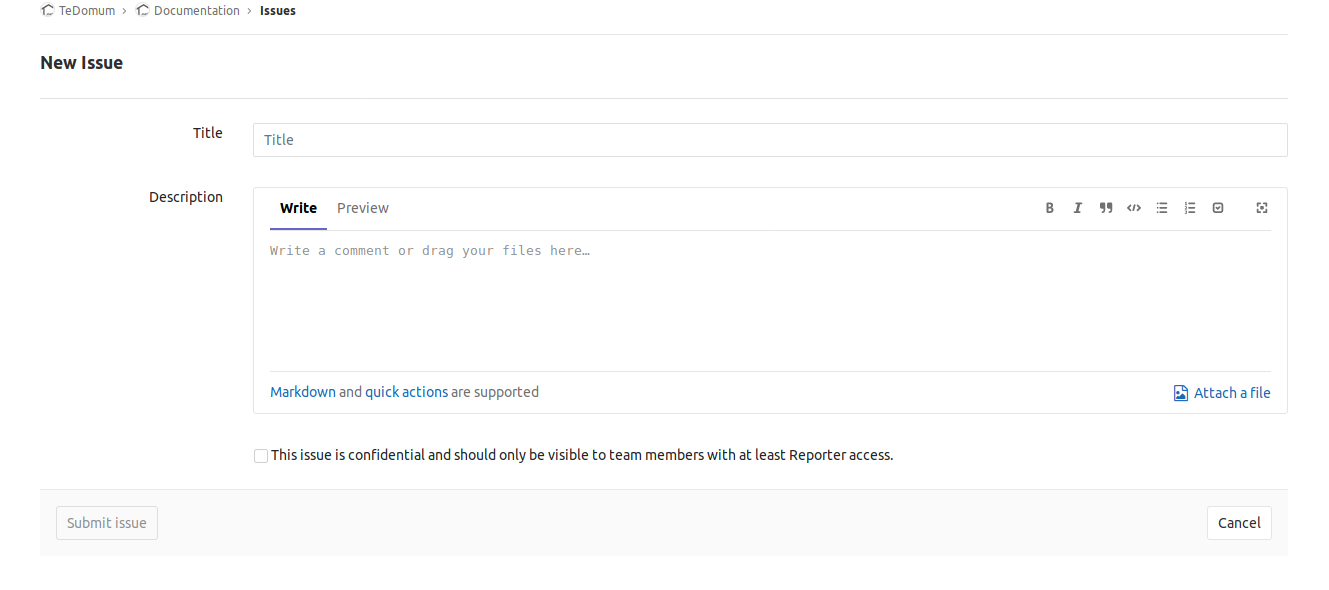Apply bold formatting in description toolbar

(x=1050, y=208)
